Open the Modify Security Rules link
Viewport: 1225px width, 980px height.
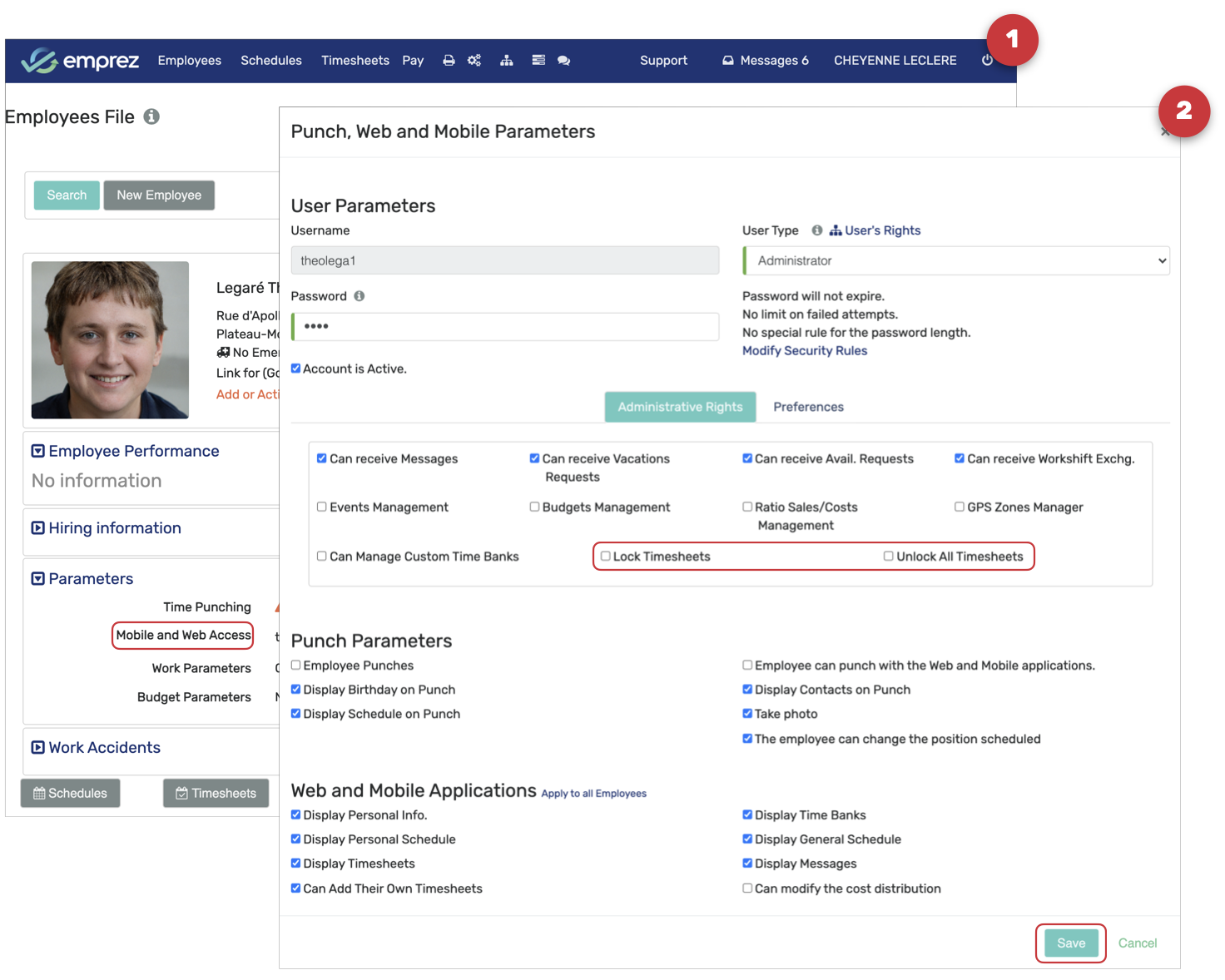tap(804, 351)
